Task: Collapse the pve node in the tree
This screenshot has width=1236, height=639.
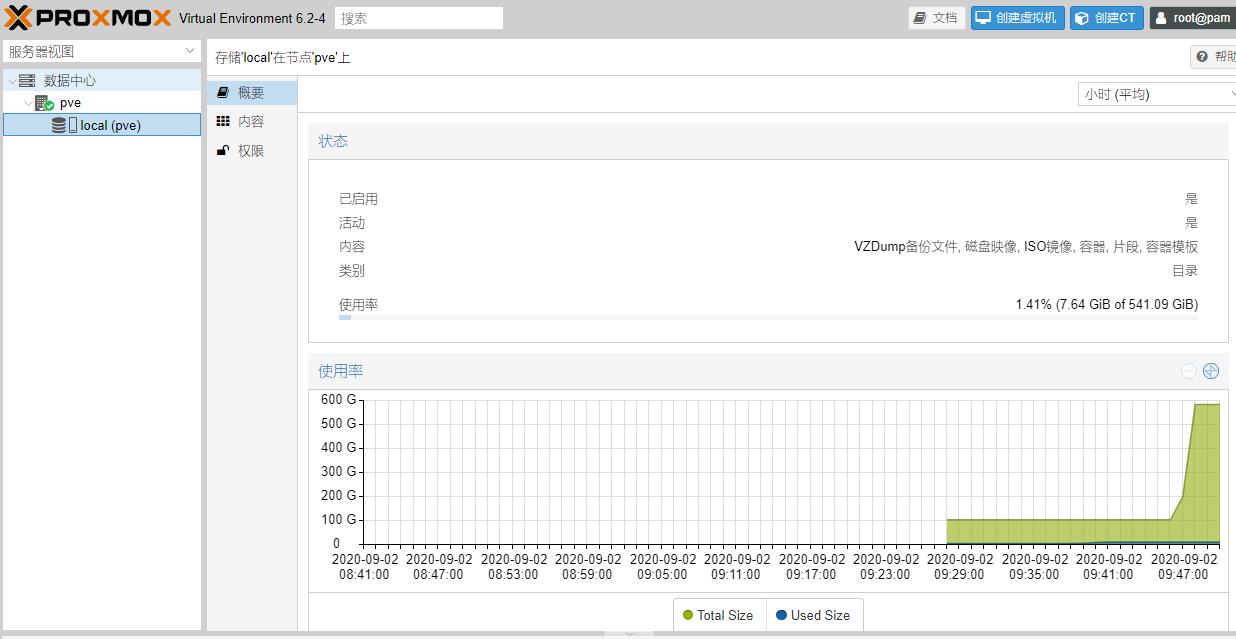Action: pyautogui.click(x=28, y=101)
